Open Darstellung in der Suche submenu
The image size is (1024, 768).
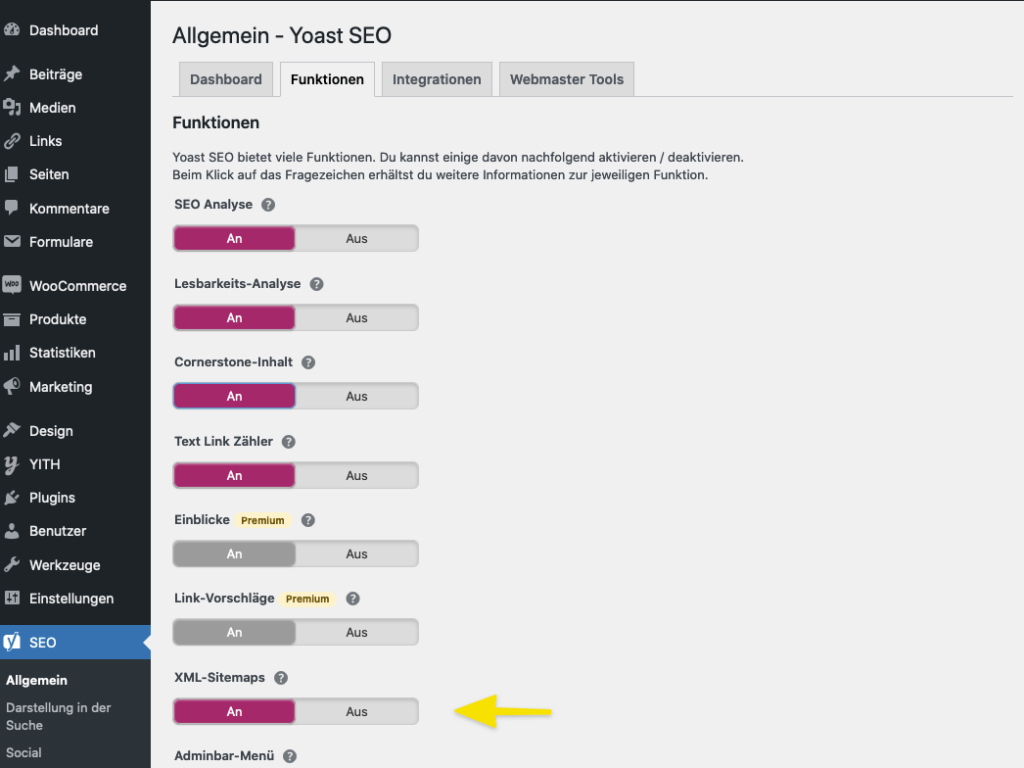pos(58,716)
